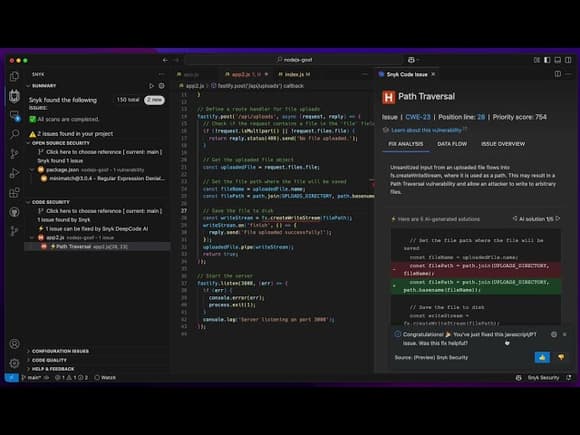Open the Run and Debug view icon
Viewport: 580px width, 435px height.
14,173
